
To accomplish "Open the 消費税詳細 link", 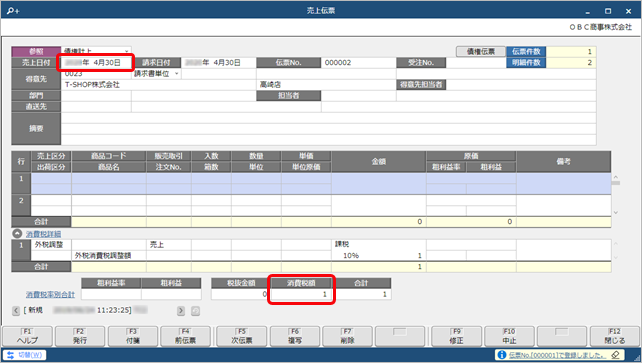I will click(43, 234).
